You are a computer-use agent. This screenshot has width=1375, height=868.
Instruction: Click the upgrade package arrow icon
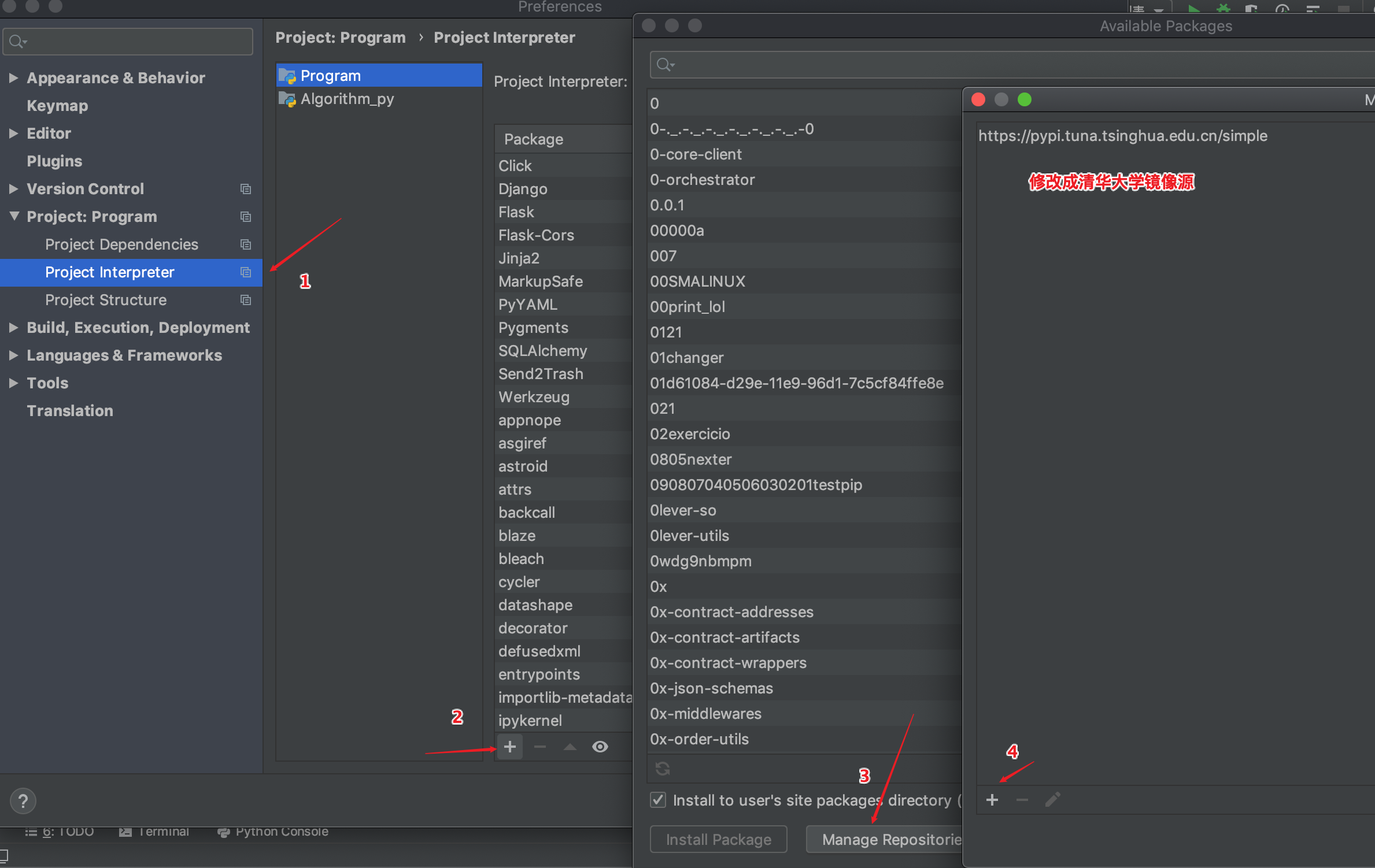pyautogui.click(x=569, y=746)
